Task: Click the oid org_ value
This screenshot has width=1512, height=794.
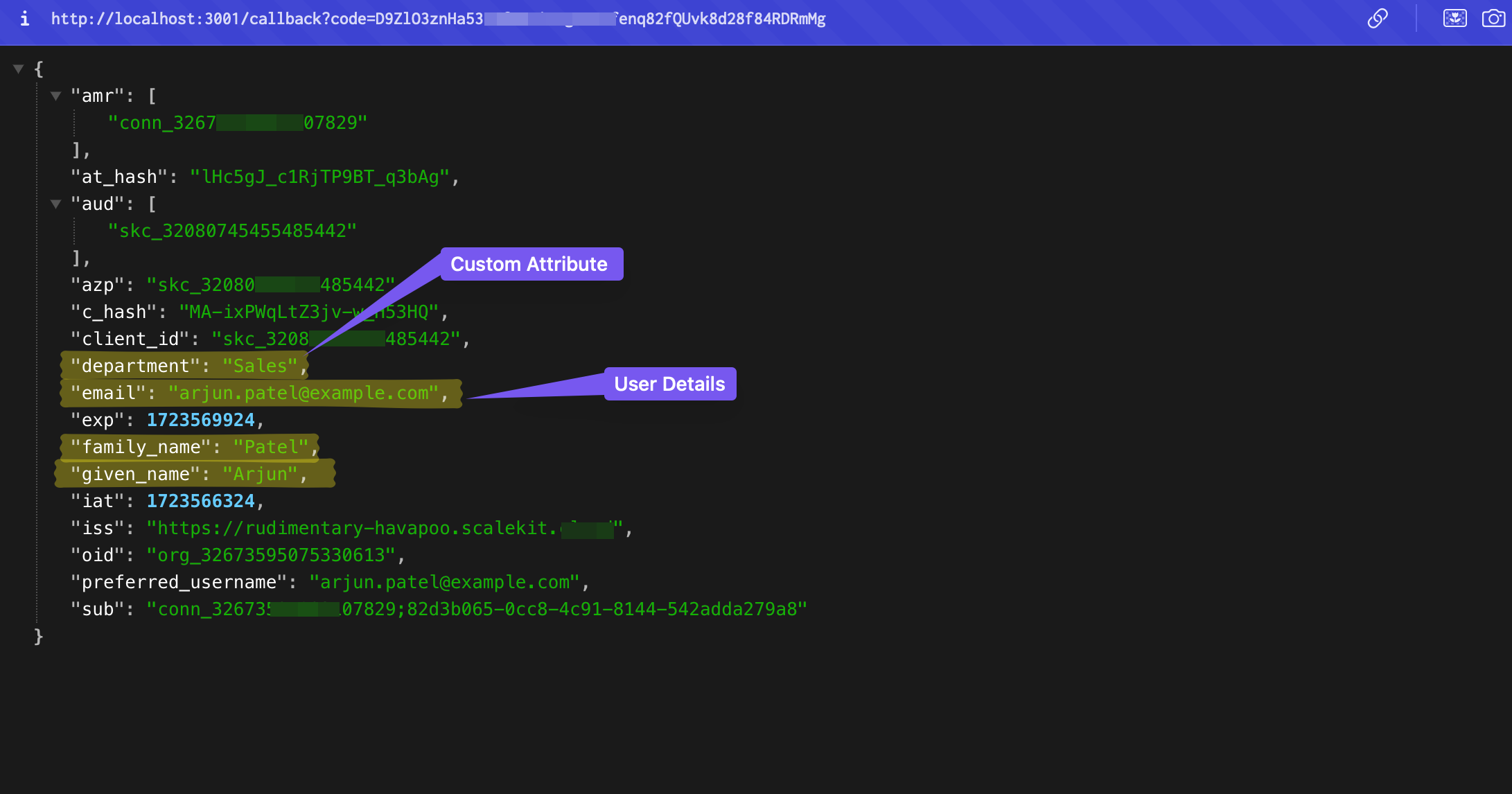Action: pos(270,555)
